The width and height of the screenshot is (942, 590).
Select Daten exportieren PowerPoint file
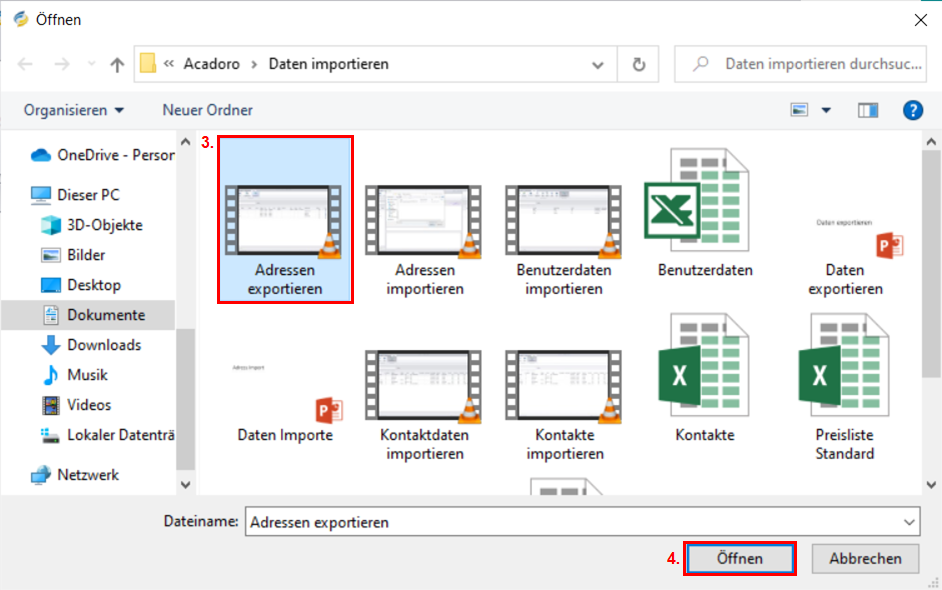845,240
